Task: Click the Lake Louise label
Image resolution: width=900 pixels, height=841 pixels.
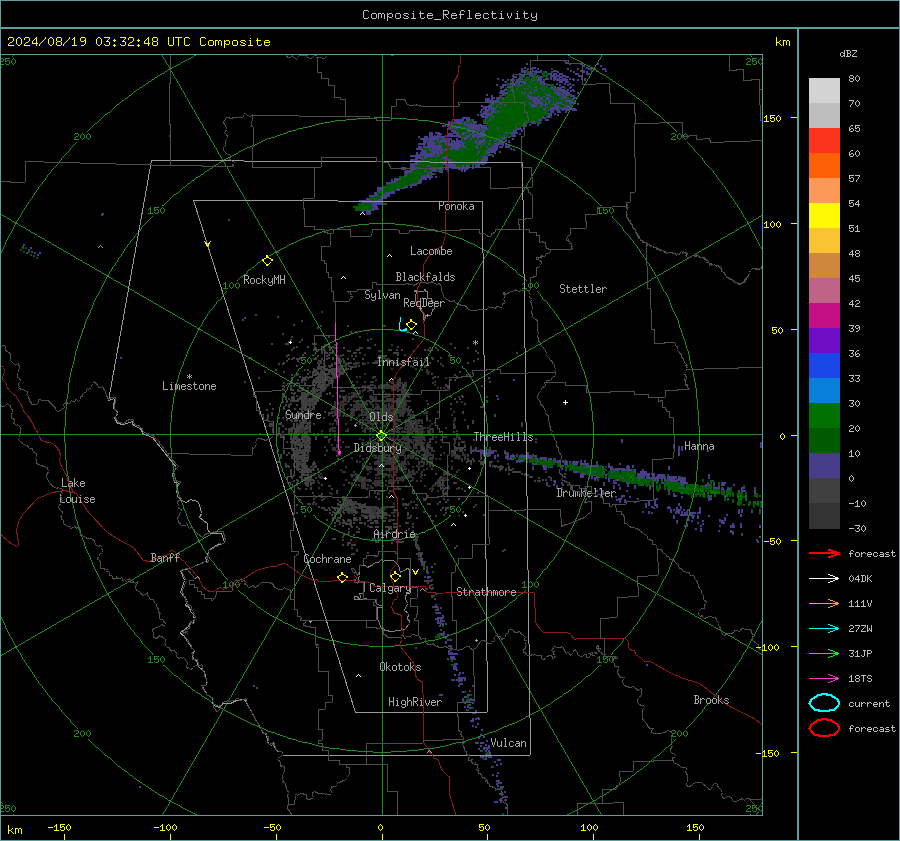Action: (77, 491)
